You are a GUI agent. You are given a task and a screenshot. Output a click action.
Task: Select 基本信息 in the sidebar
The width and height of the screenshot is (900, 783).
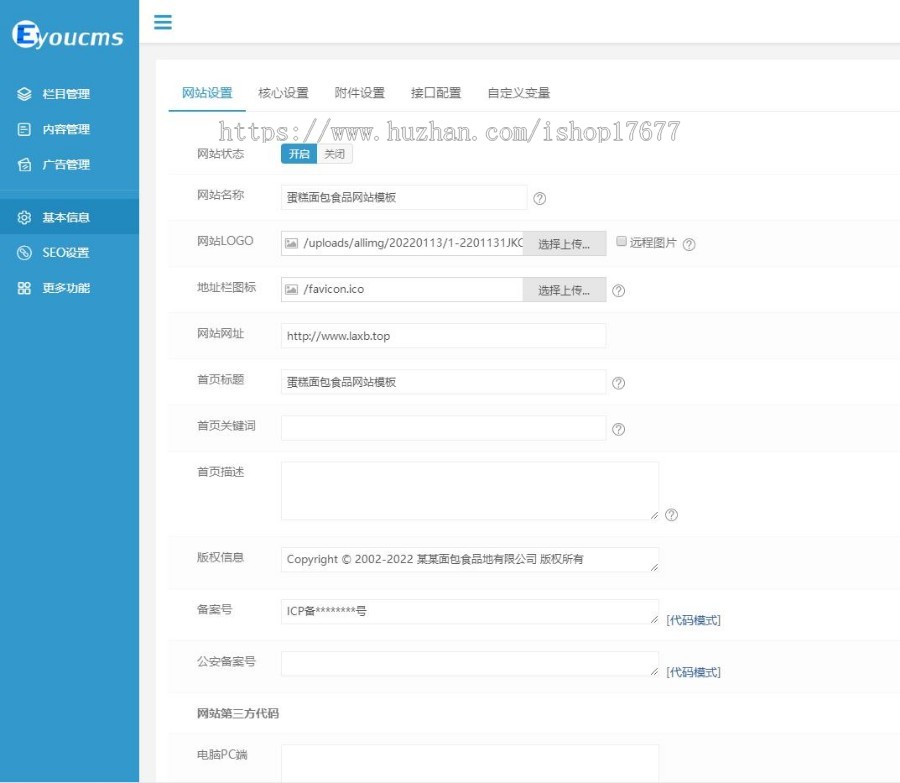tap(69, 217)
